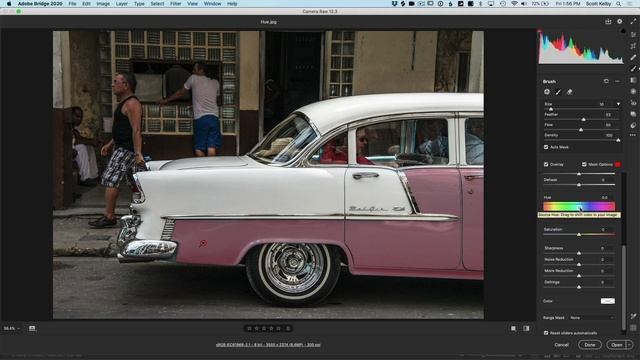Click the Open button

616,345
